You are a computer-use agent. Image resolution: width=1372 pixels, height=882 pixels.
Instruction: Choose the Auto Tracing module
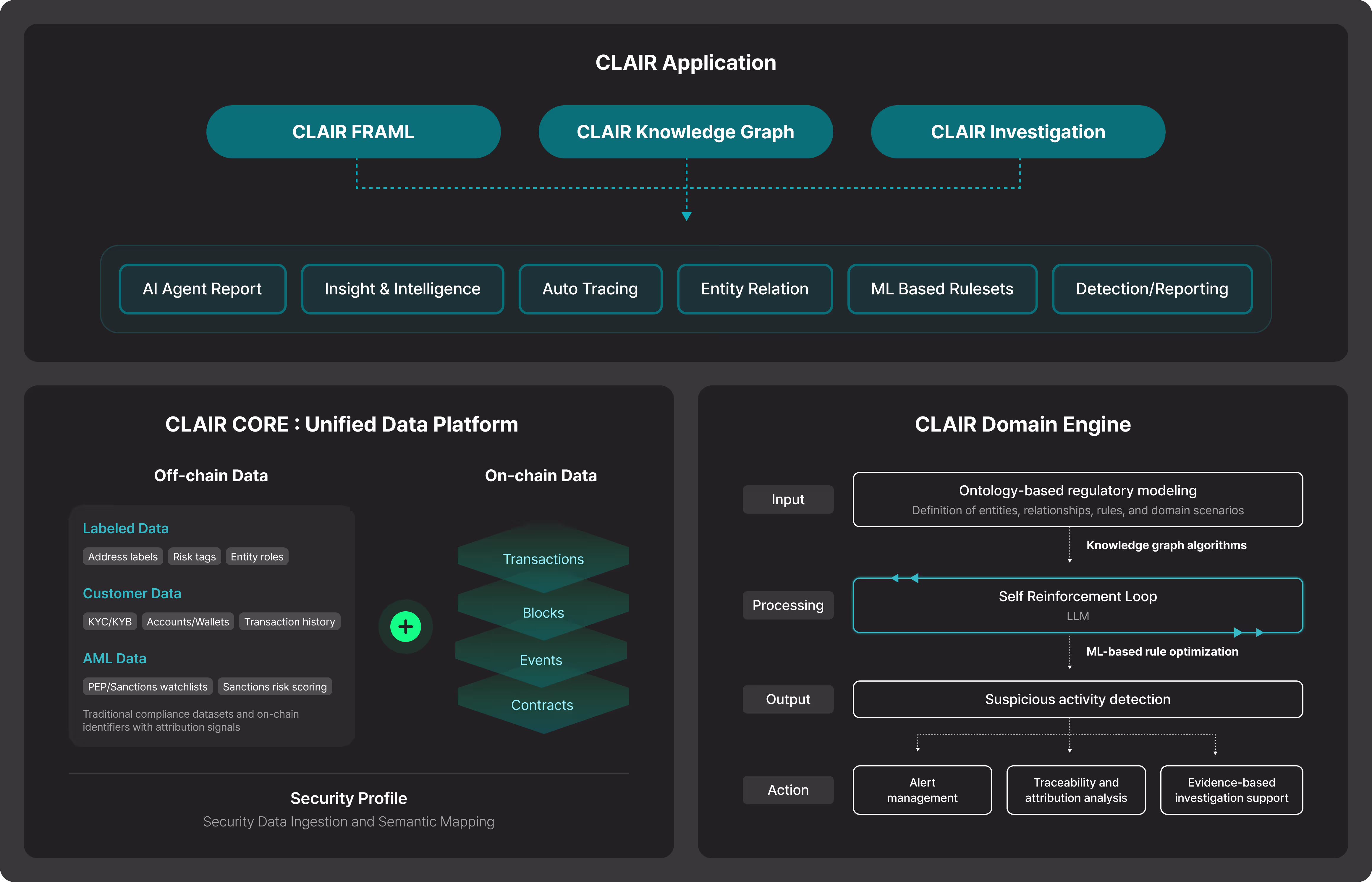pyautogui.click(x=590, y=289)
